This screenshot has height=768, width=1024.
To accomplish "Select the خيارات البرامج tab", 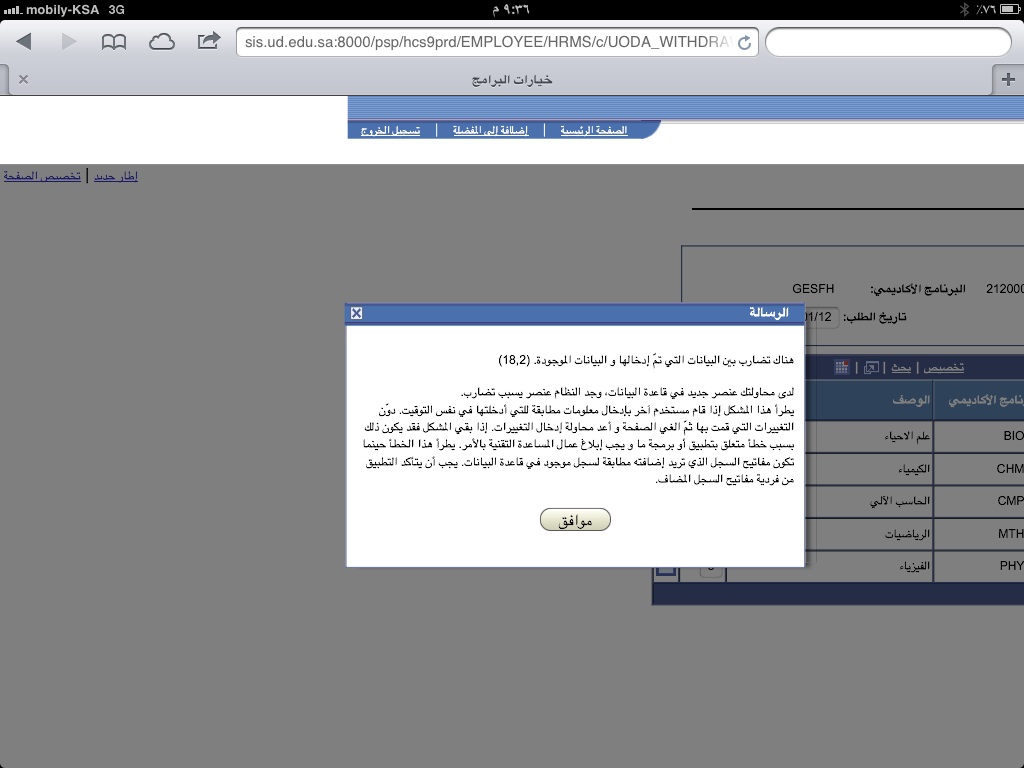I will (512, 80).
